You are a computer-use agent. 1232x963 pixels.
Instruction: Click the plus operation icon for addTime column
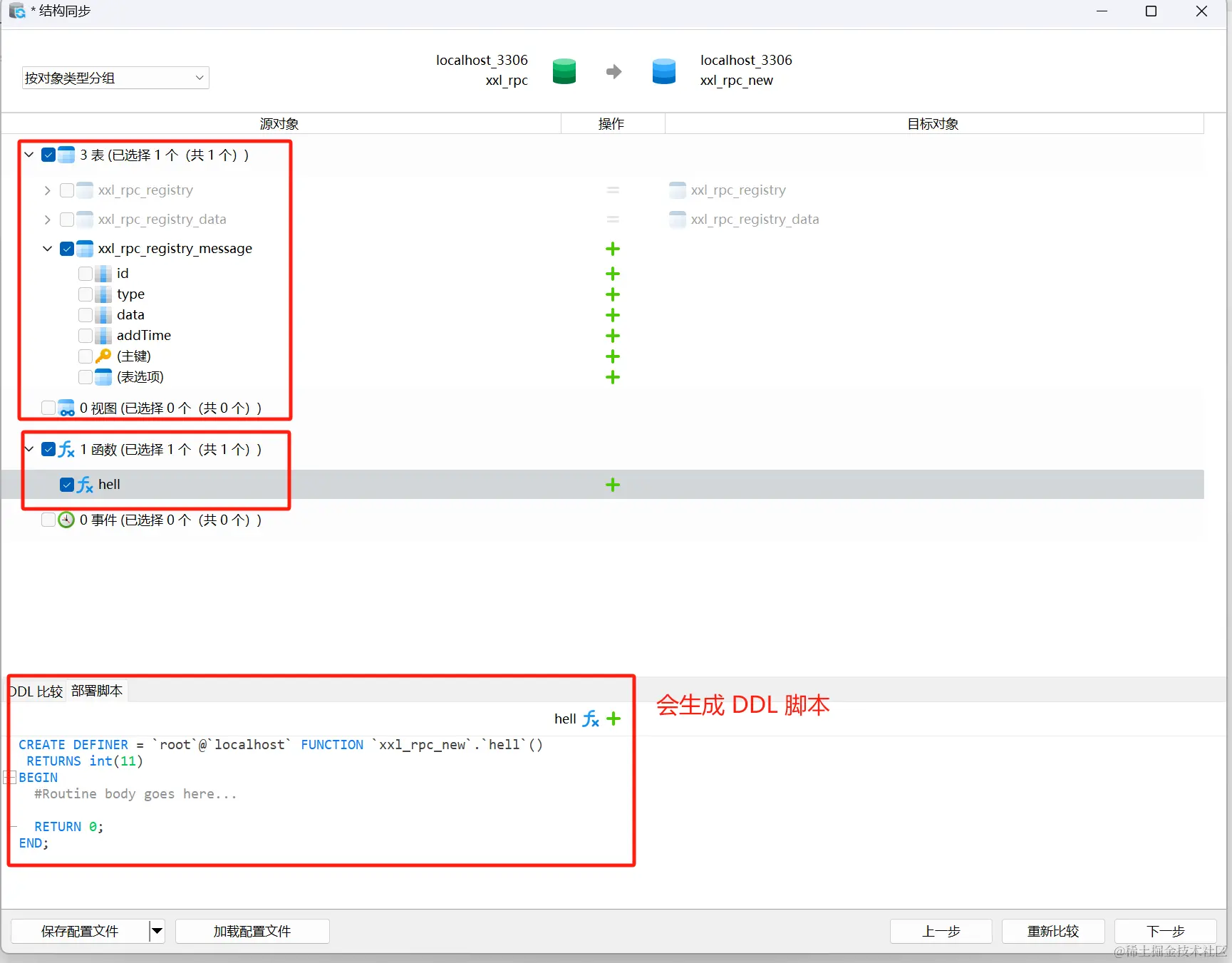612,336
